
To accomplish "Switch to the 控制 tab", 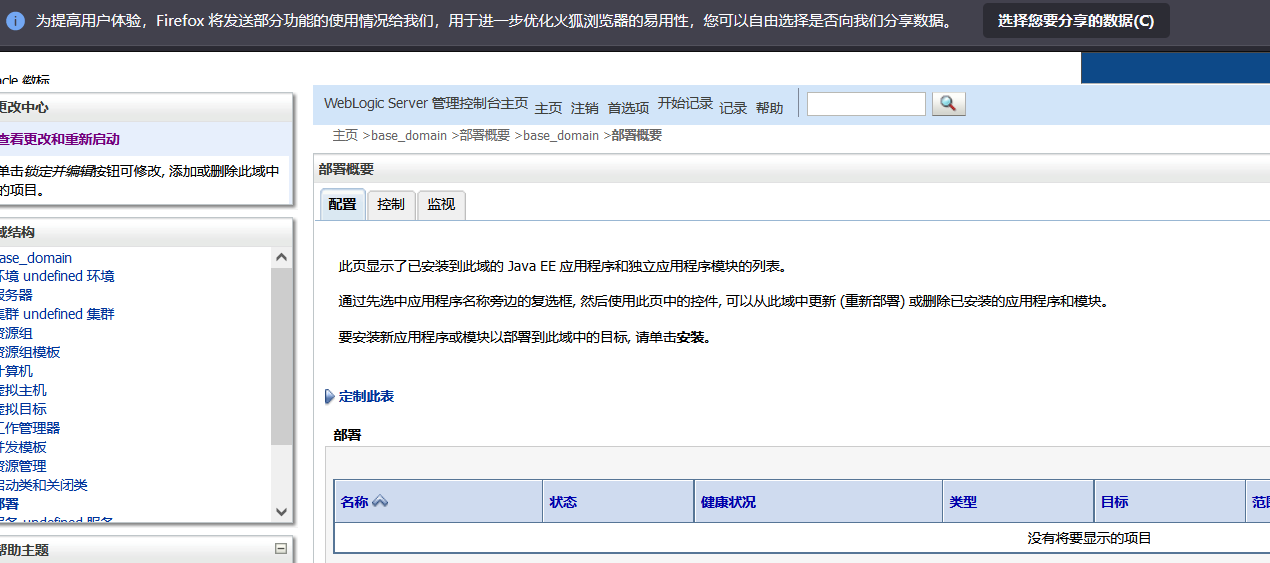I will [391, 204].
